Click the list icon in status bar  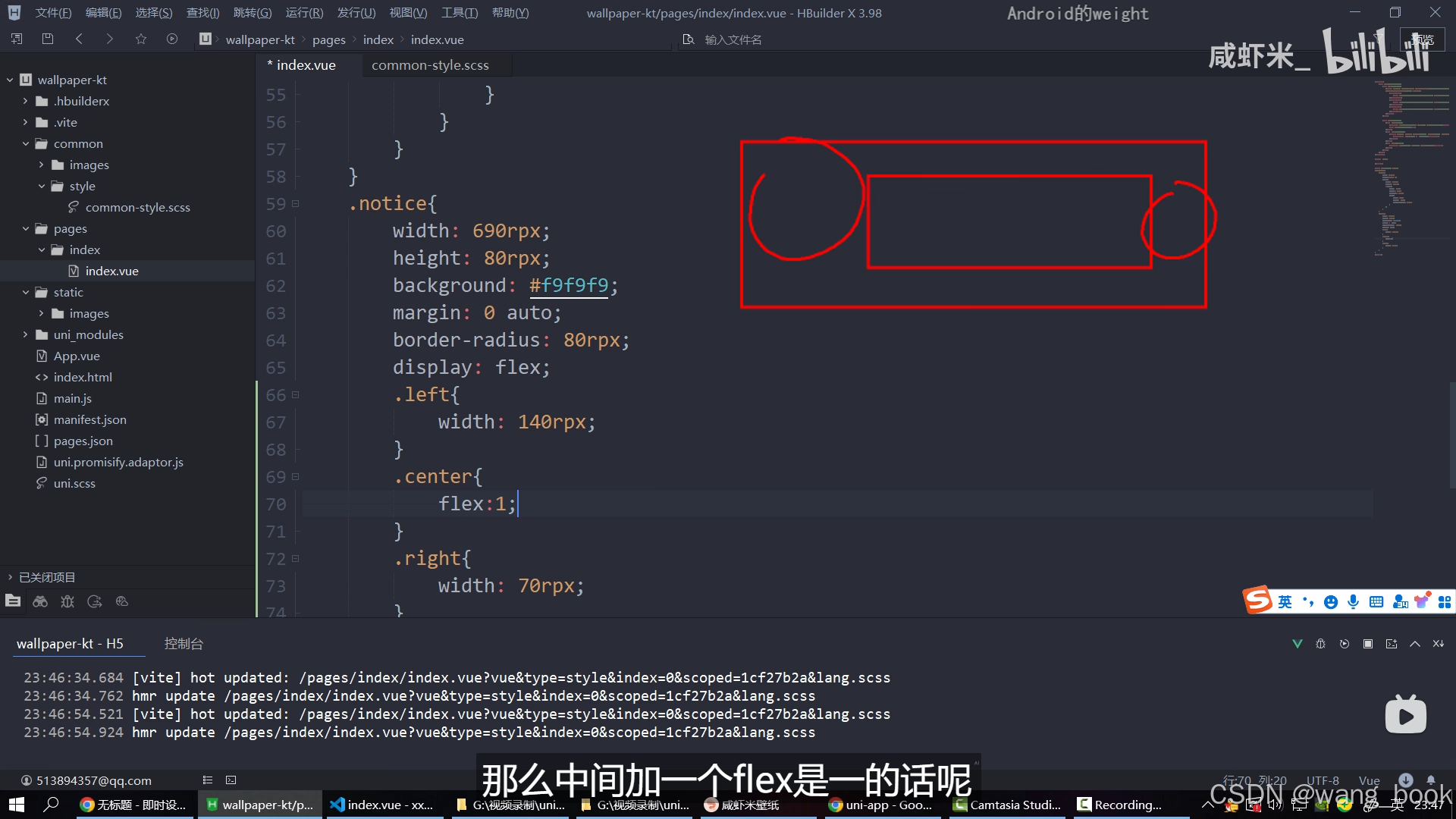click(208, 780)
